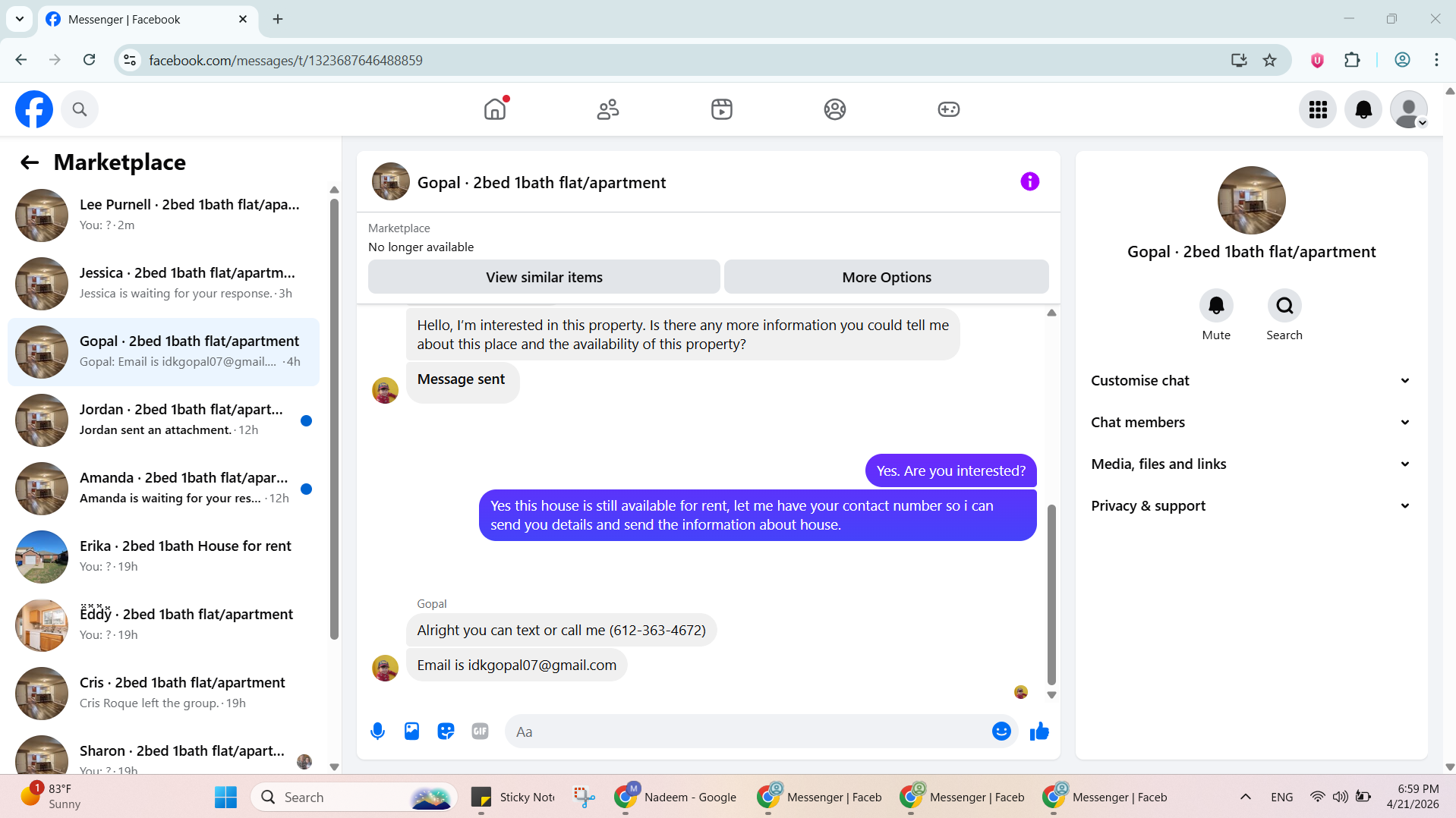The height and width of the screenshot is (818, 1456).
Task: Open Lee Purnell conversation
Action: 163,216
